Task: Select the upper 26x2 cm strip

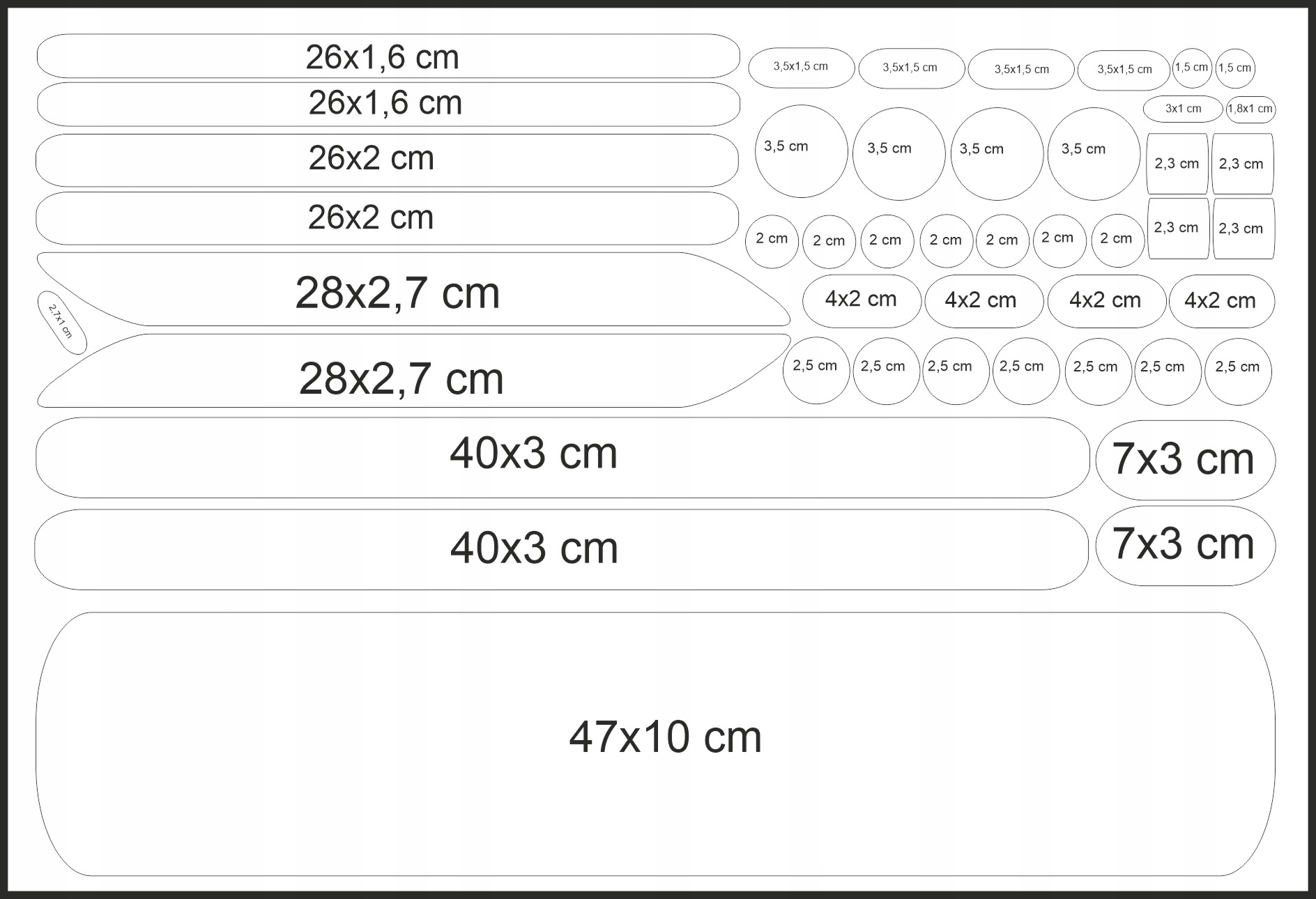Action: pyautogui.click(x=387, y=160)
